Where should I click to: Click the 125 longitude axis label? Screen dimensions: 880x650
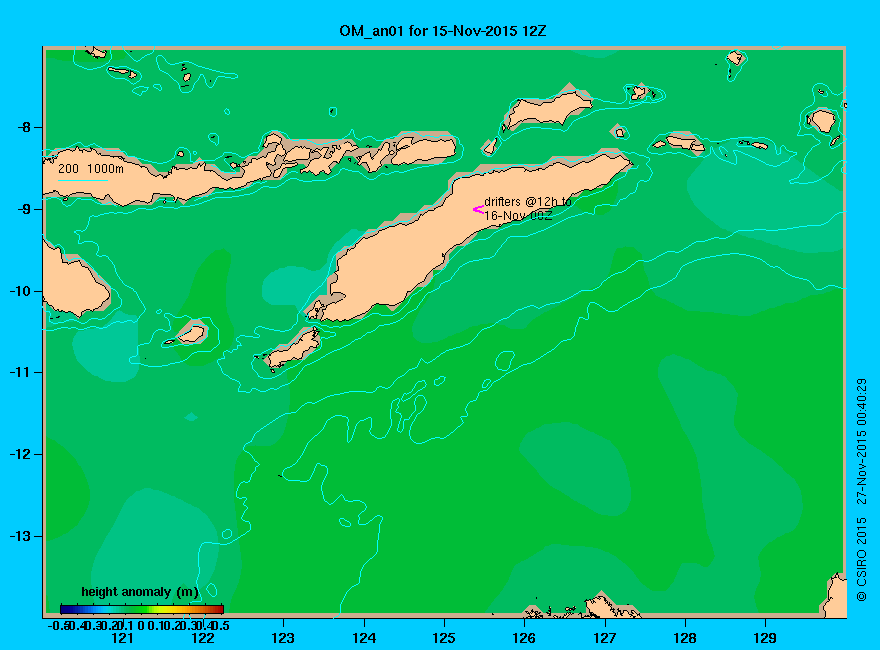(x=444, y=638)
